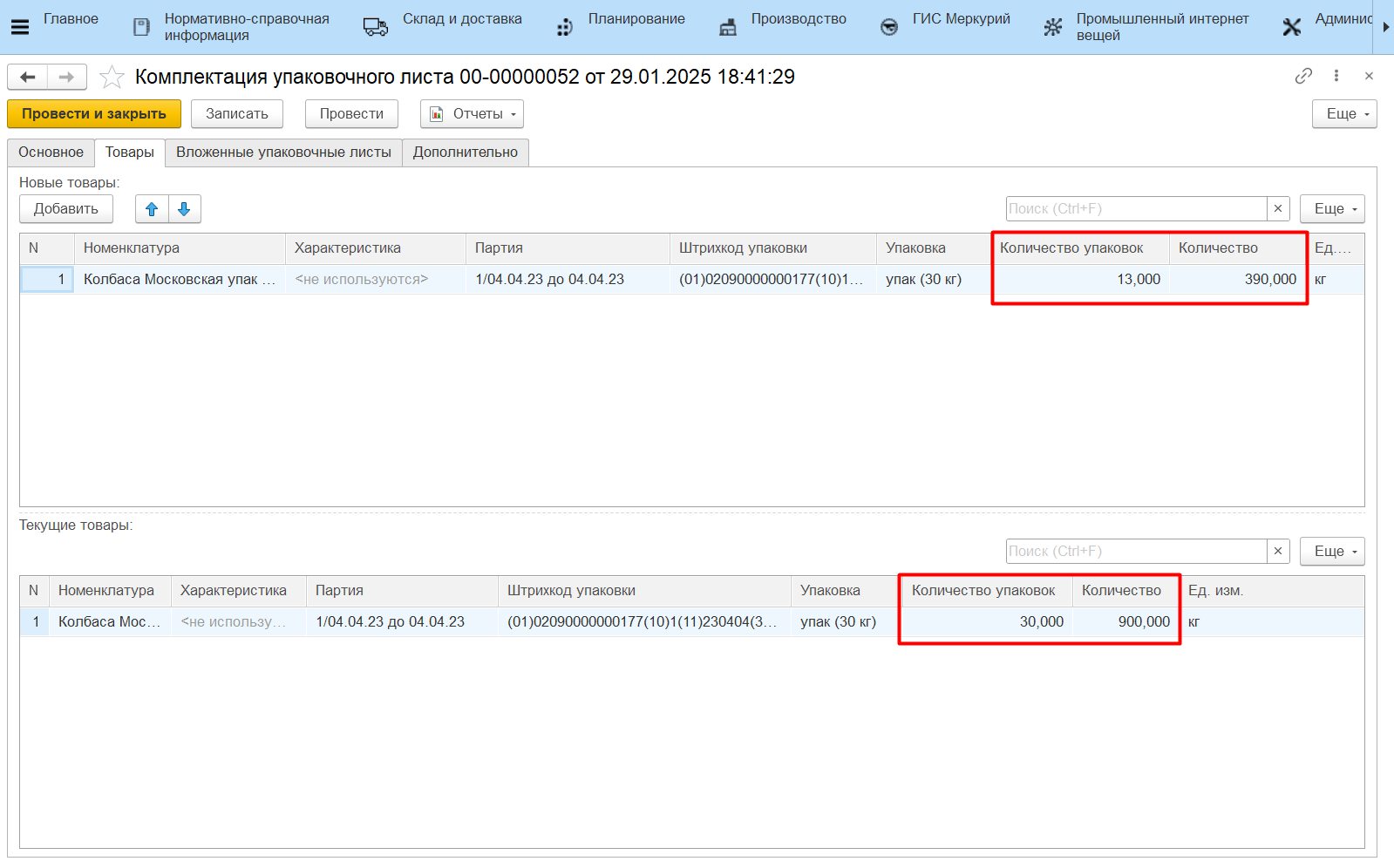Open the three-dot vertical options menu
The width and height of the screenshot is (1394, 868).
[x=1336, y=77]
